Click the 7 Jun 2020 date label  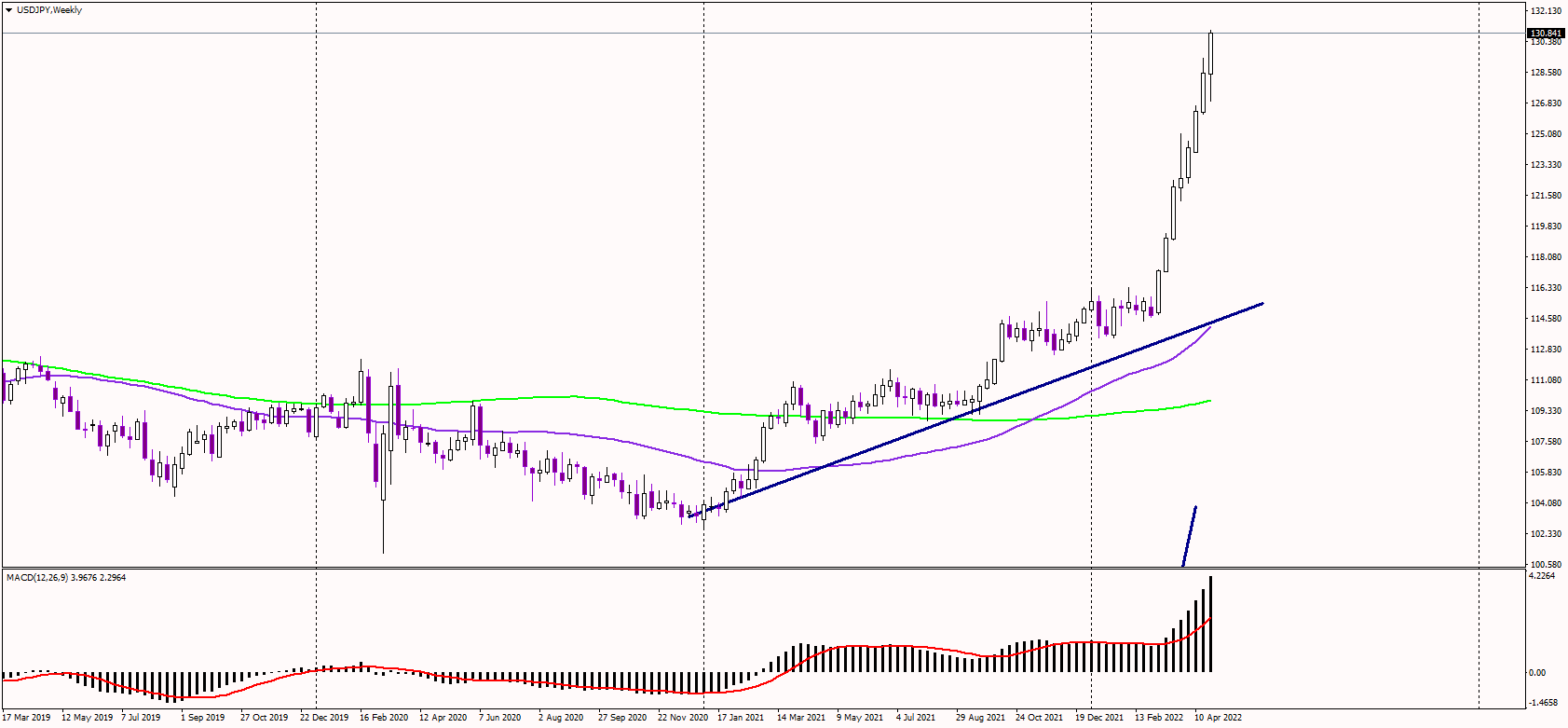[500, 718]
